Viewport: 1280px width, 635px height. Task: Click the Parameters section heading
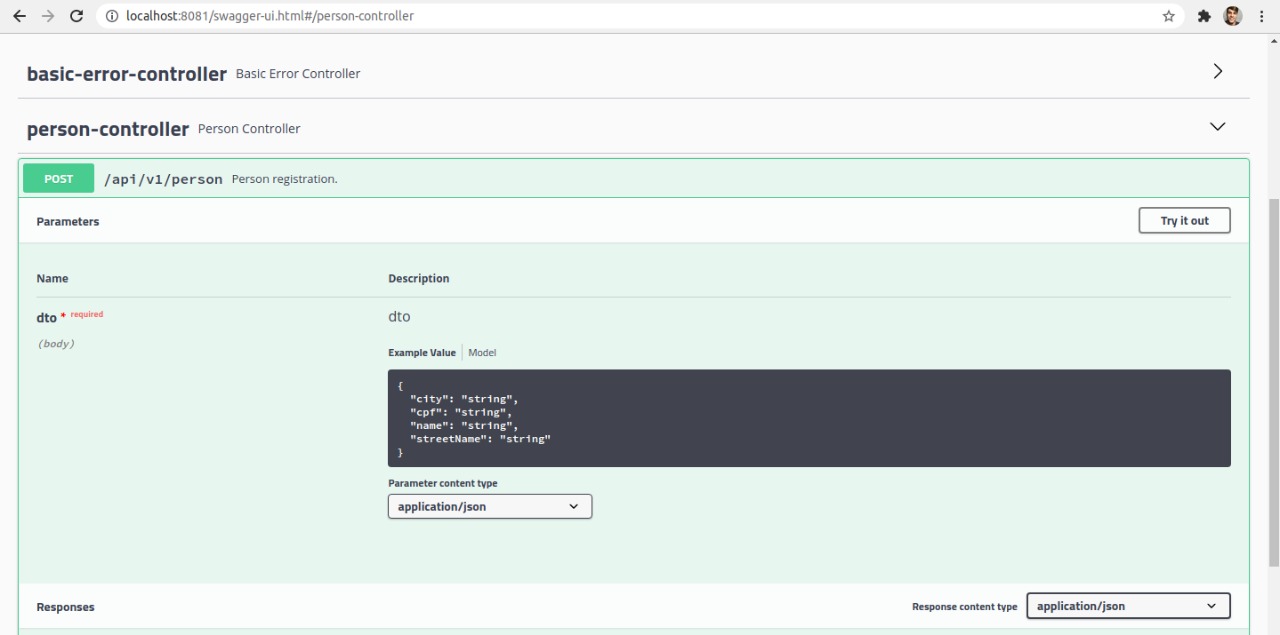click(68, 221)
